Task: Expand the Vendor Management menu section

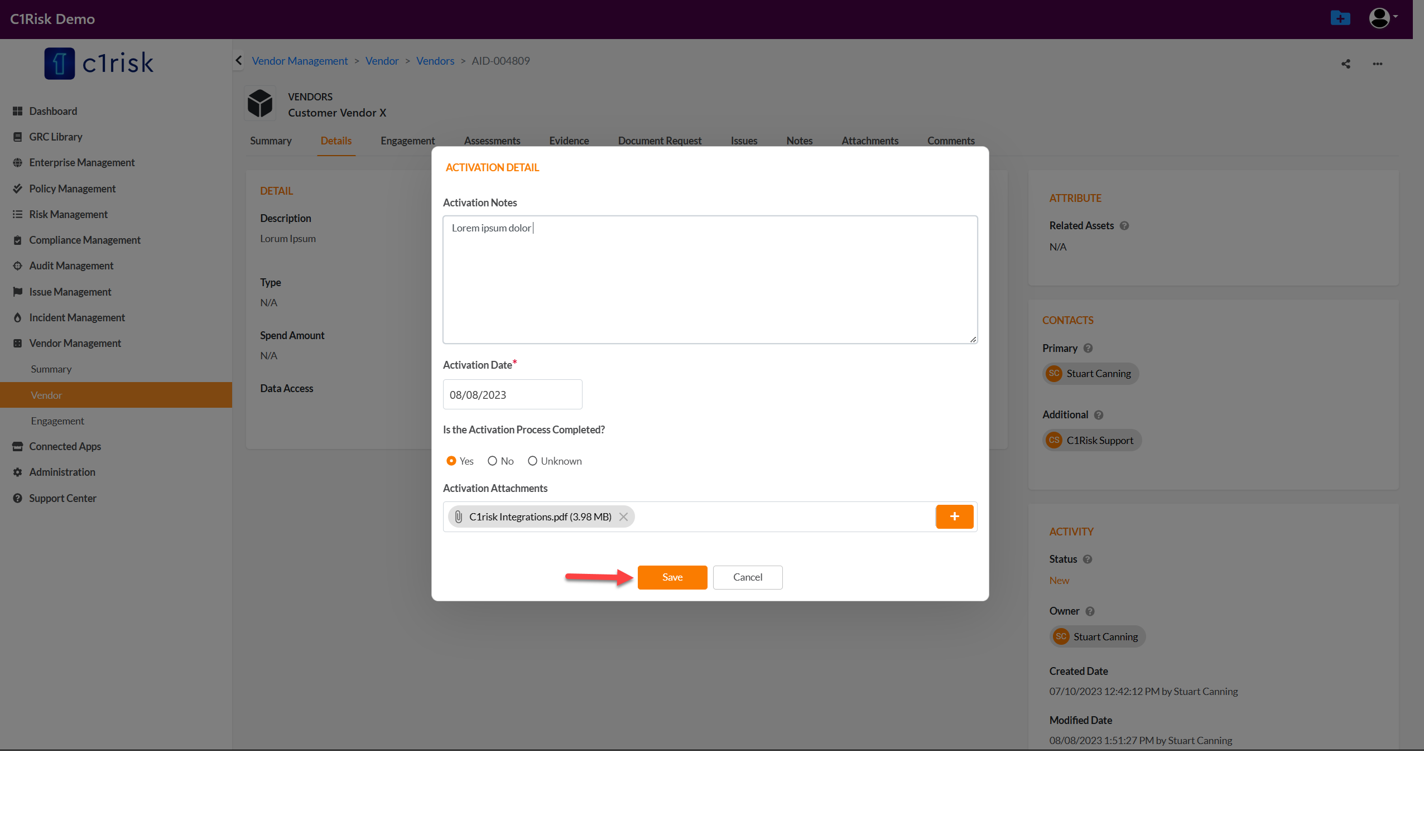Action: click(75, 343)
